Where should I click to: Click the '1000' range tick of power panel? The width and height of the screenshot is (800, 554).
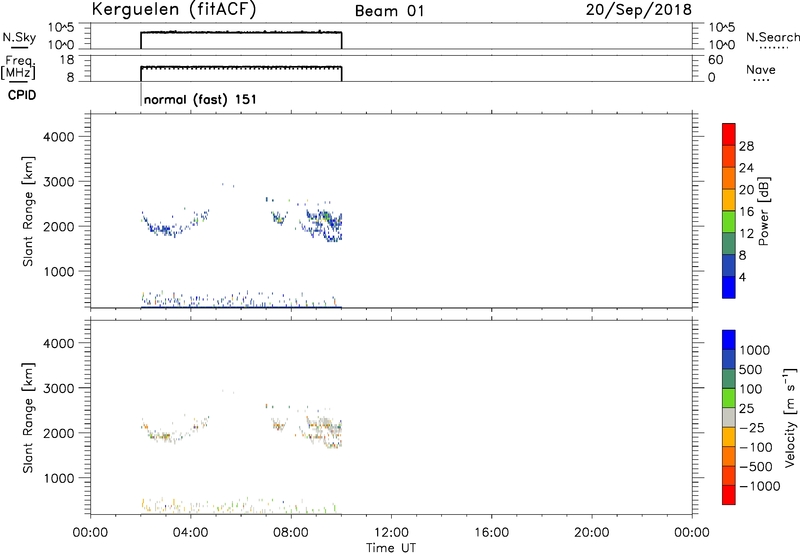pyautogui.click(x=59, y=271)
